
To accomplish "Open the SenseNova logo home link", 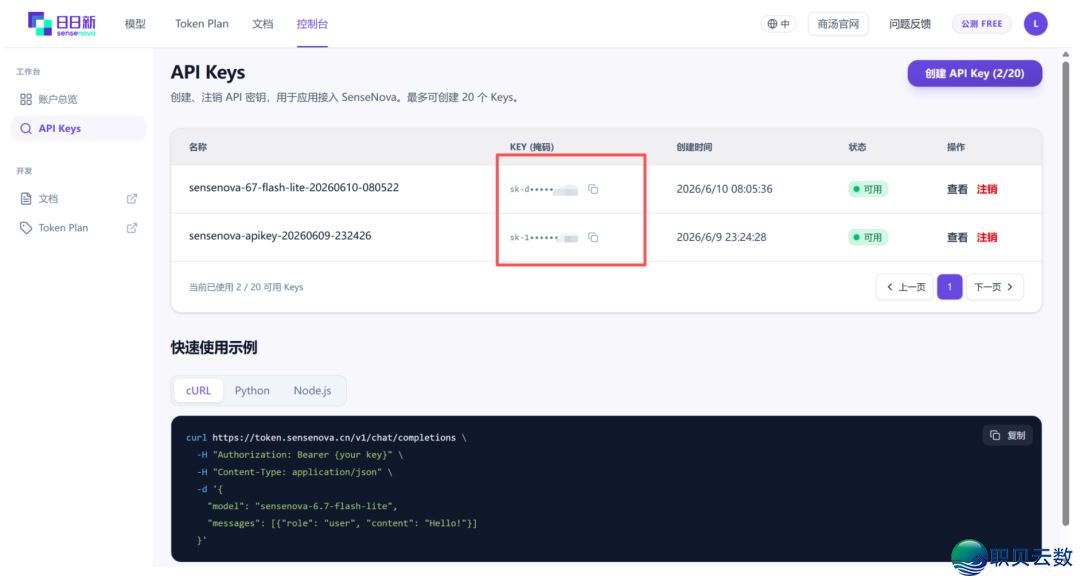I will click(x=62, y=23).
